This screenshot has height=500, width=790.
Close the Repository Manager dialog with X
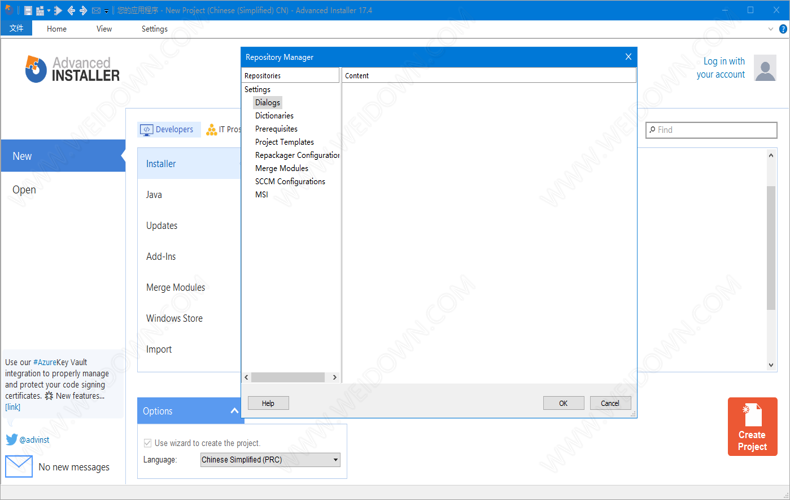point(628,56)
